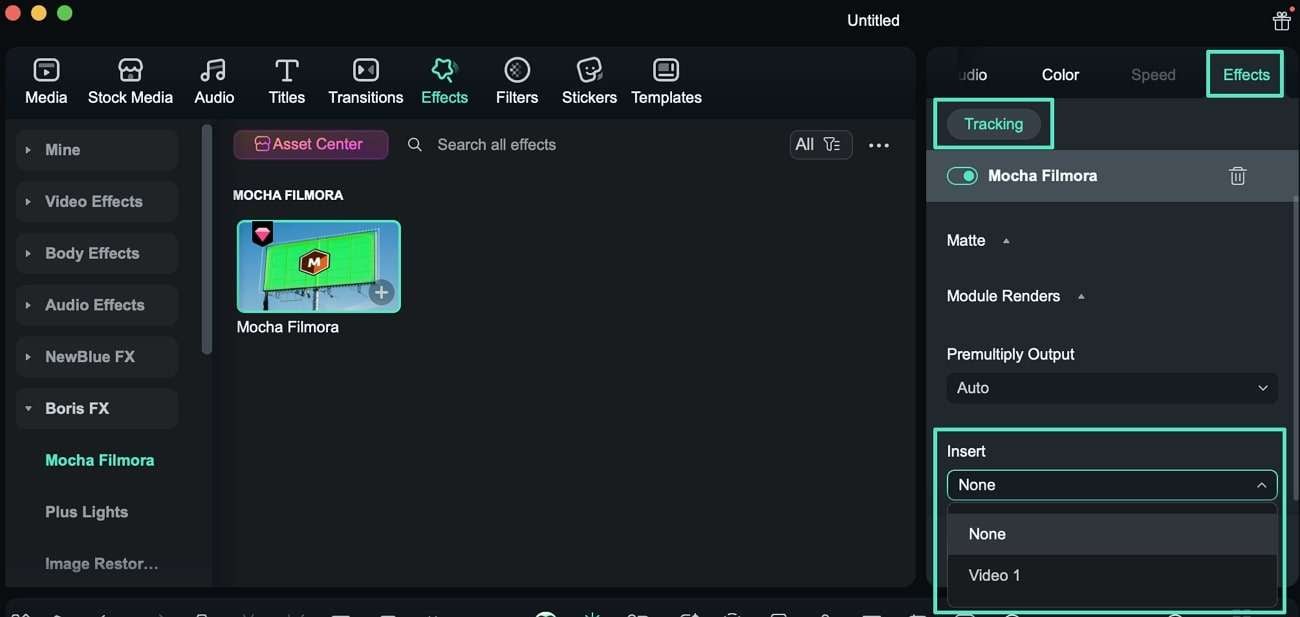Open the Templates tab
This screenshot has height=617, width=1300.
tap(666, 82)
